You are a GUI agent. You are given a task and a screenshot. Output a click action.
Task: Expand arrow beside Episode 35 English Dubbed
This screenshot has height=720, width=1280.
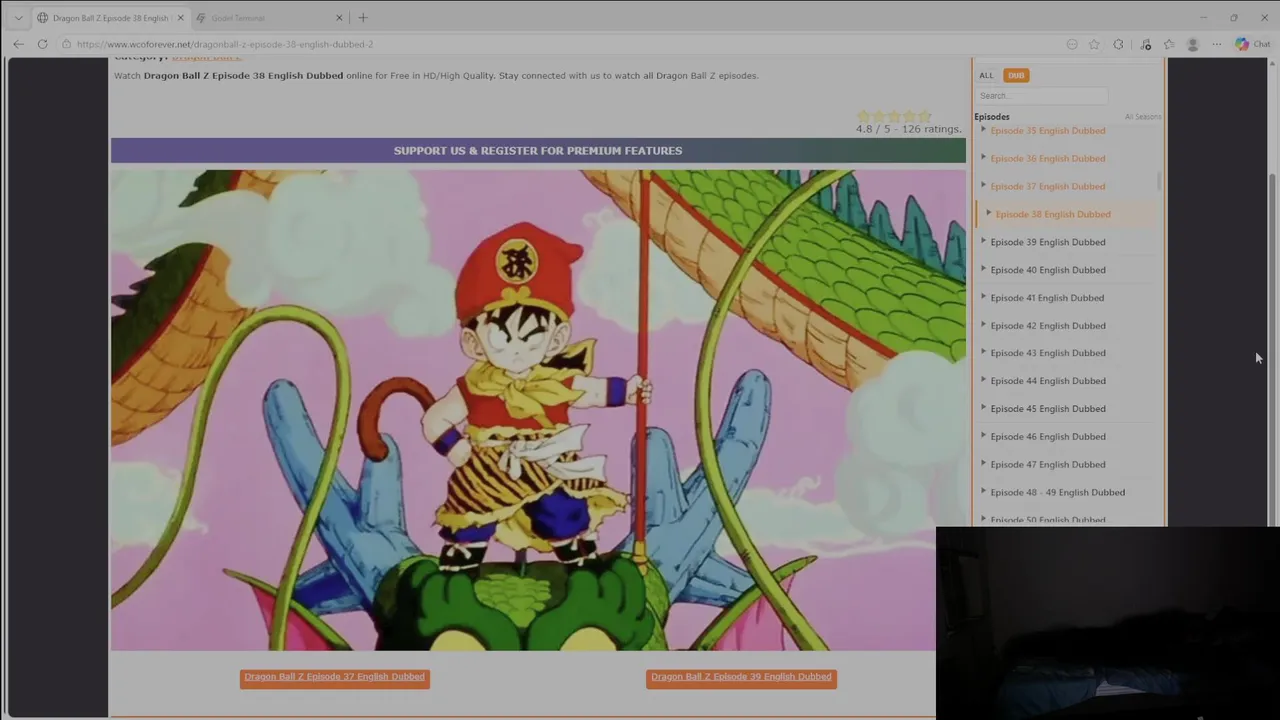984,130
